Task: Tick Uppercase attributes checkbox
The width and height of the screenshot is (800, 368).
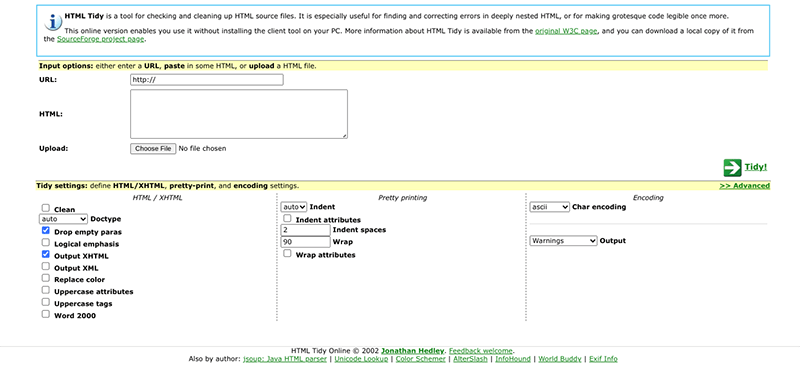Action: coord(46,290)
